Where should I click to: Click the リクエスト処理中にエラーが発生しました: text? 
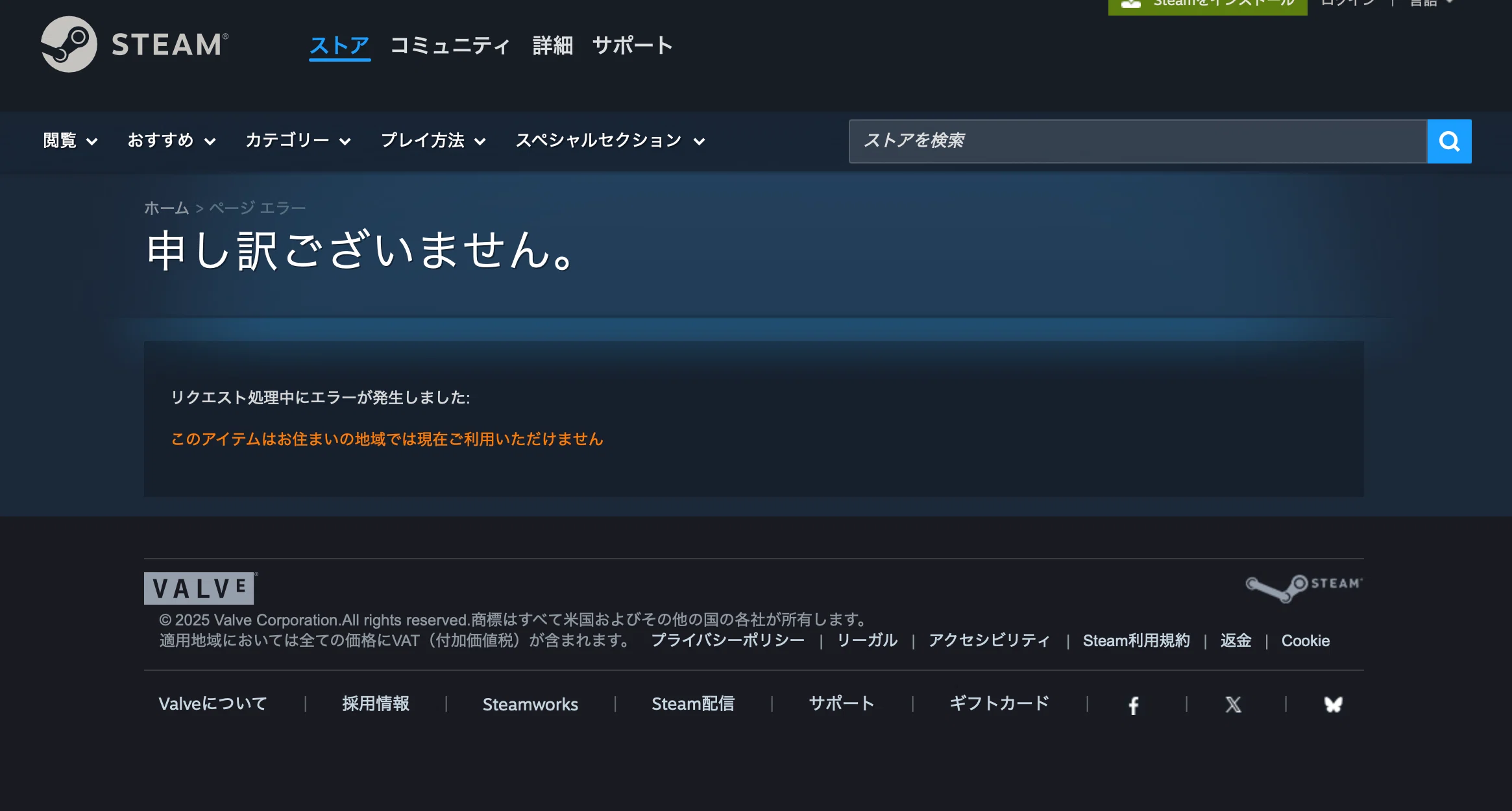(x=321, y=398)
